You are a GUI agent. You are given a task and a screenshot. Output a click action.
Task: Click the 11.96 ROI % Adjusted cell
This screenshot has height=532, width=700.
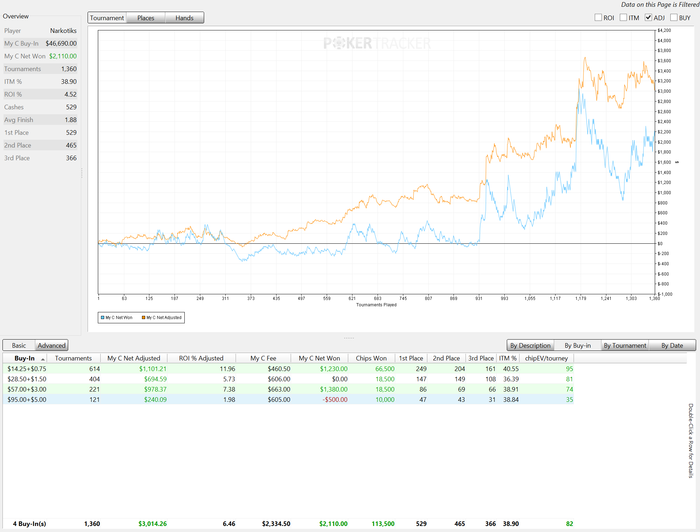pos(227,369)
